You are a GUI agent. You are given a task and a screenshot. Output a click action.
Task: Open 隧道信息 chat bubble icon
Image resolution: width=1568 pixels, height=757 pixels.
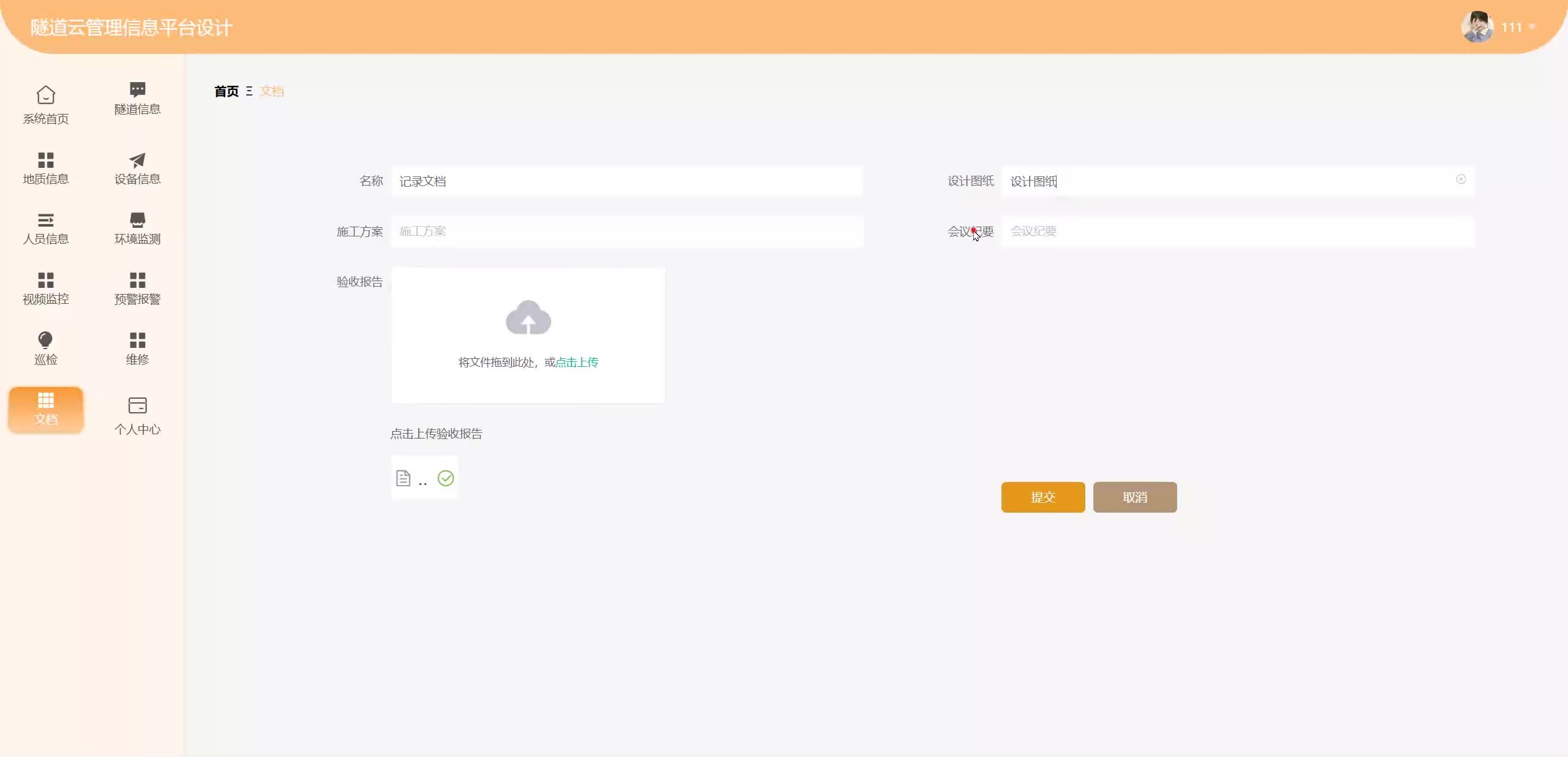[x=137, y=89]
